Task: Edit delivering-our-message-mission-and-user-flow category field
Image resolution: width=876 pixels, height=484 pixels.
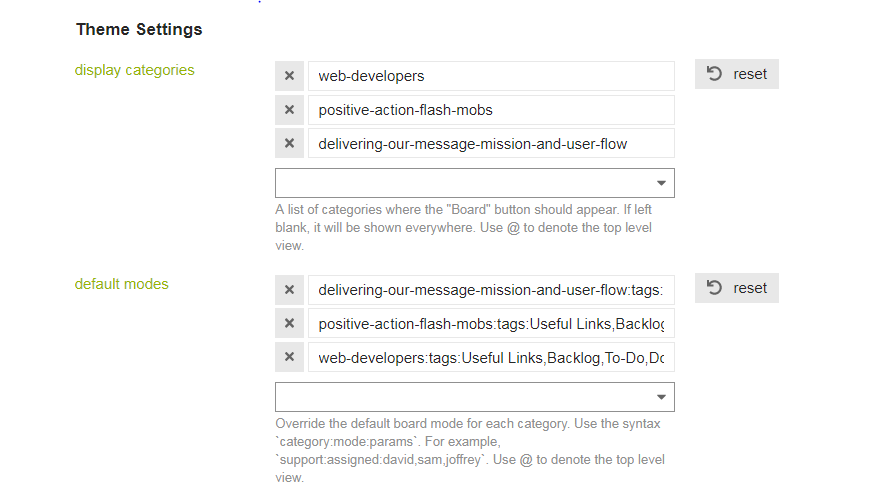Action: (491, 144)
